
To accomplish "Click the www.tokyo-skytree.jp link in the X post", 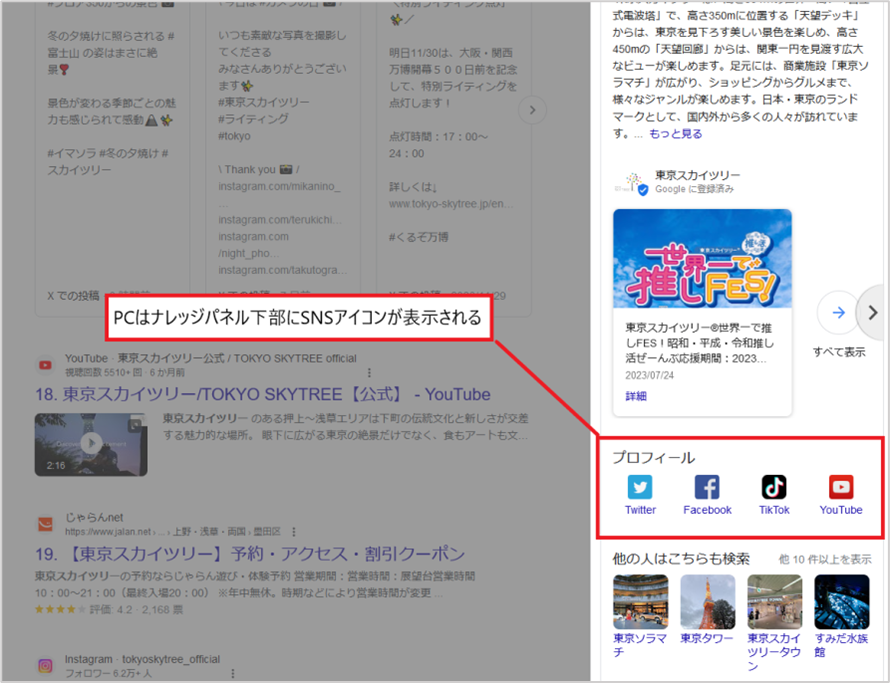I will (451, 204).
